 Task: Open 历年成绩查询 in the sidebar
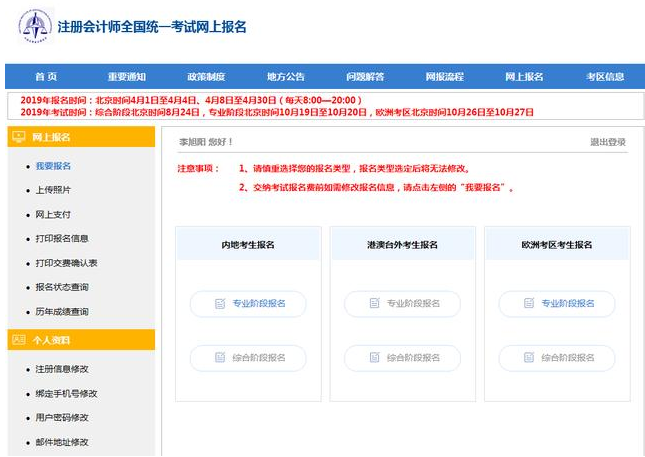62,312
